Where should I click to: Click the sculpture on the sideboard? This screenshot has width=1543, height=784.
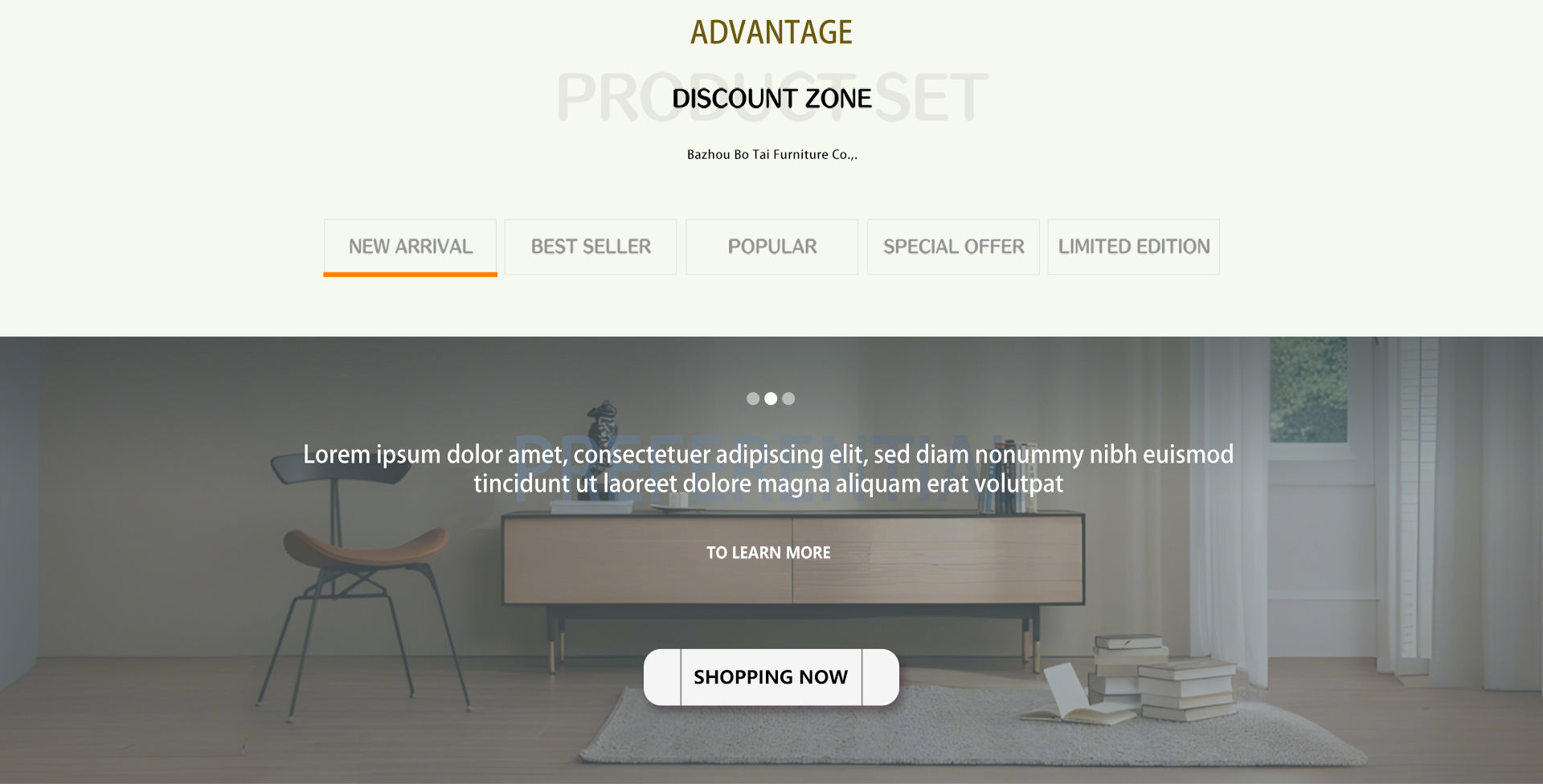click(x=603, y=450)
